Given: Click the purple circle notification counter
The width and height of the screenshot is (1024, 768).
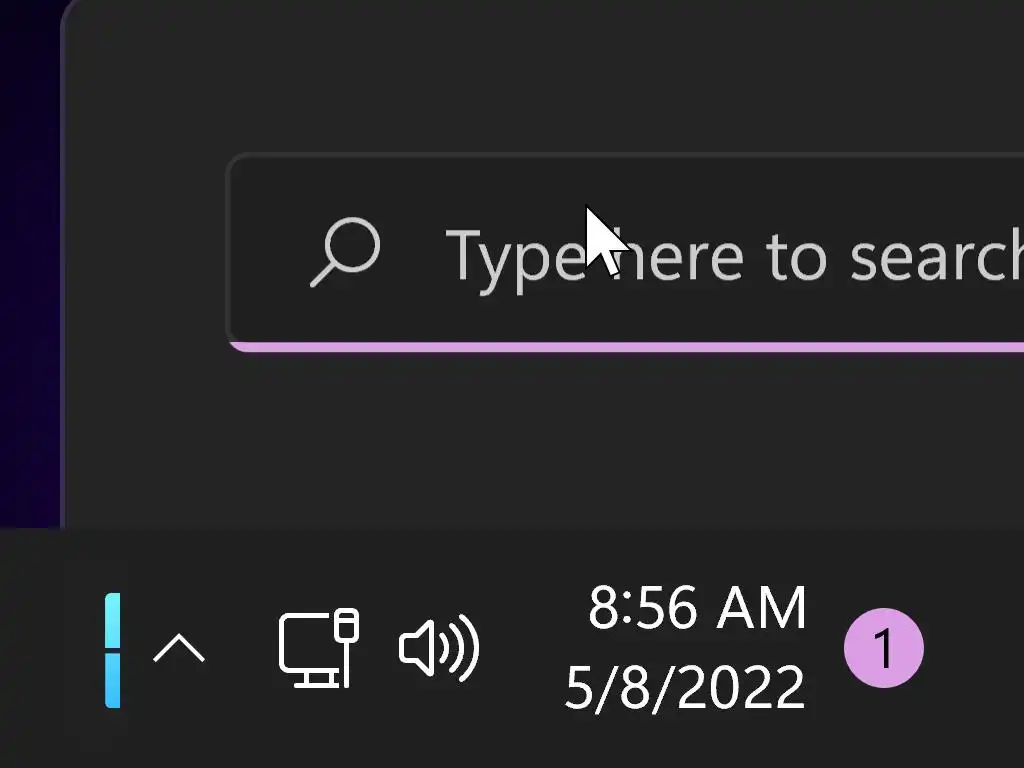Looking at the screenshot, I should (883, 648).
